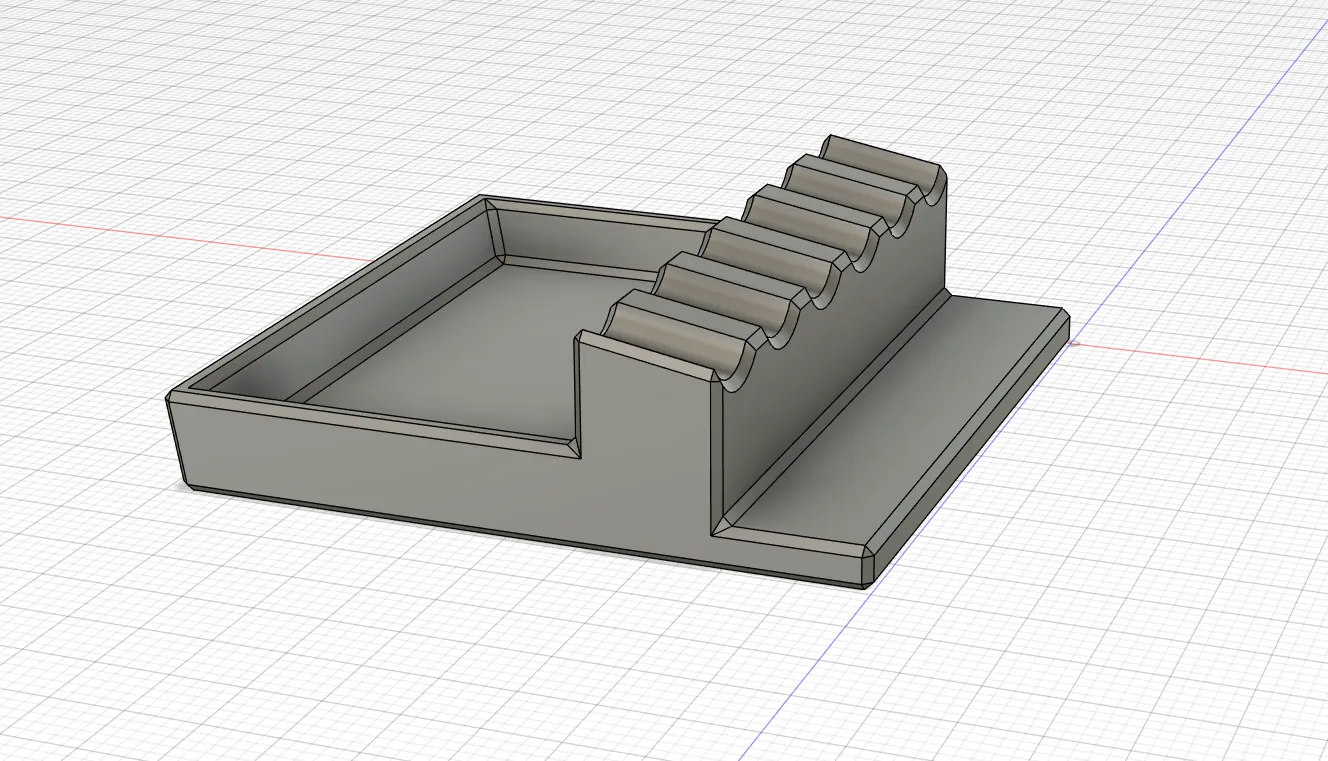Click the model's front-left vertical corner edge
1328x761 pixels.
tap(175, 440)
